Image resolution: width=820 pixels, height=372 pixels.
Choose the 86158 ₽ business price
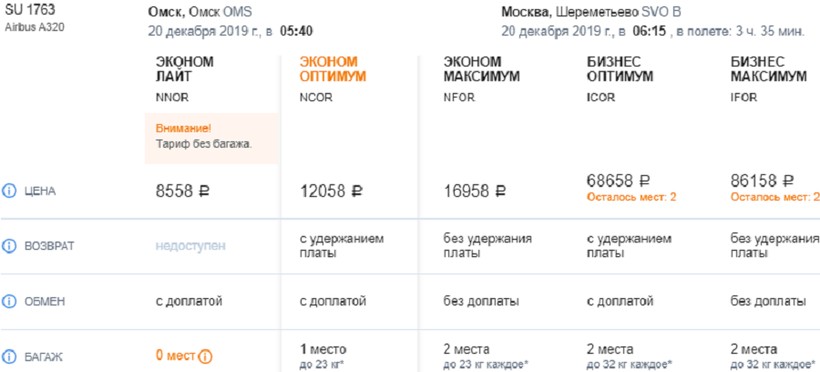(x=762, y=181)
